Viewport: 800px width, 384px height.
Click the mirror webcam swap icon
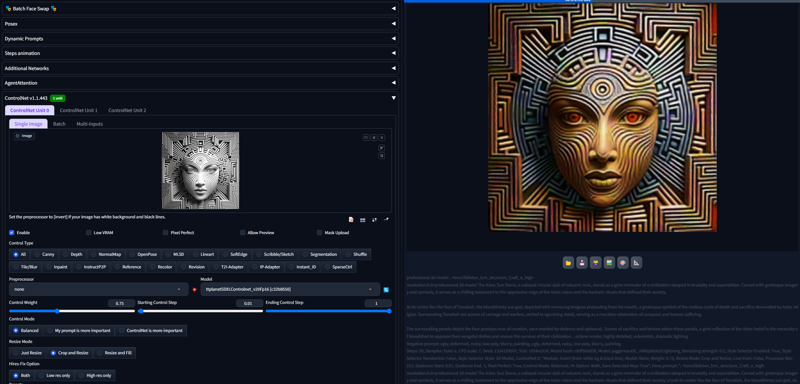pos(374,220)
